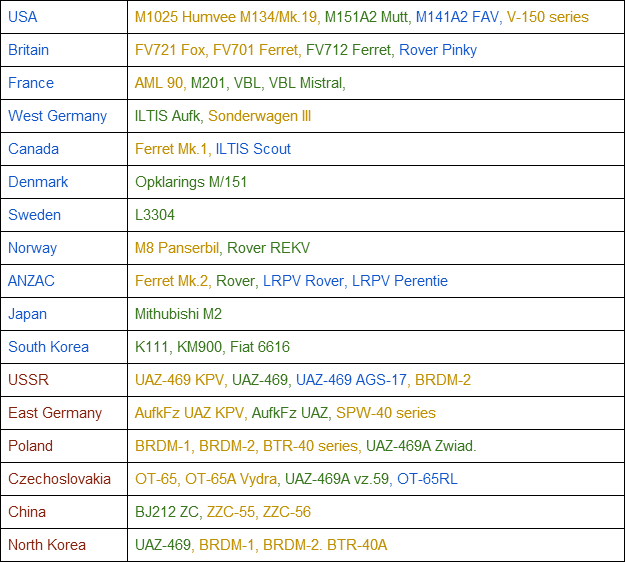Click the West Germany country cell
Image resolution: width=625 pixels, height=562 pixels.
(x=64, y=116)
